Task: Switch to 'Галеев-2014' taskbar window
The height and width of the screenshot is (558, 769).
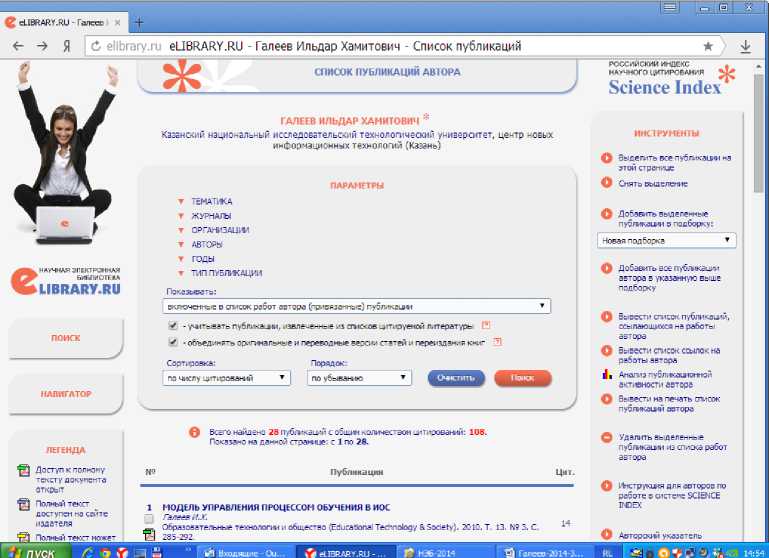Action: point(546,553)
